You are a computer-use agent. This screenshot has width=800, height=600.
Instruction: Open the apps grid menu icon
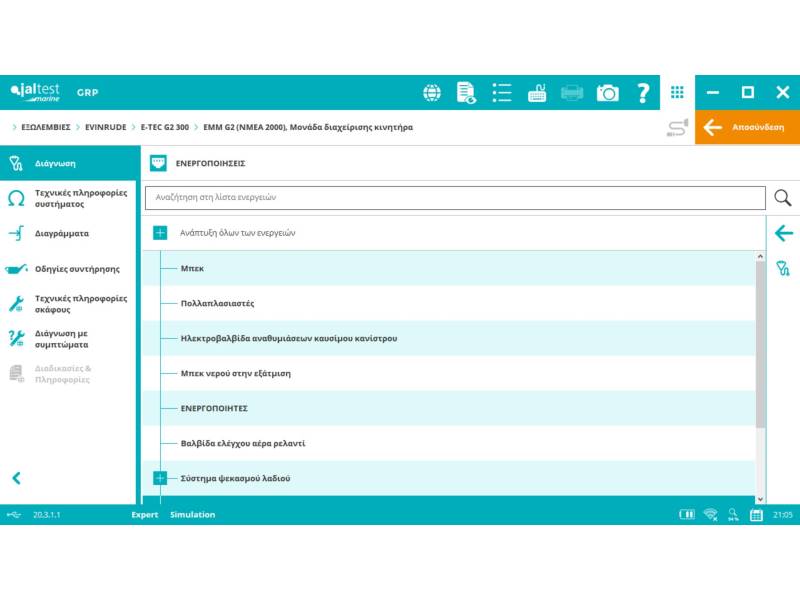coord(677,92)
